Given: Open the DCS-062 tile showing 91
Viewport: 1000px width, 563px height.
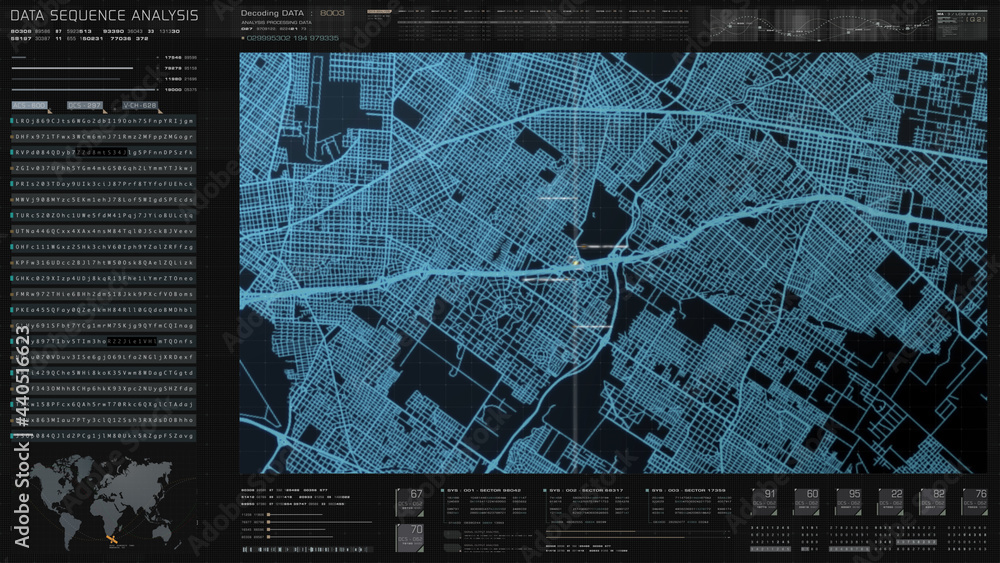Looking at the screenshot, I should coord(764,502).
